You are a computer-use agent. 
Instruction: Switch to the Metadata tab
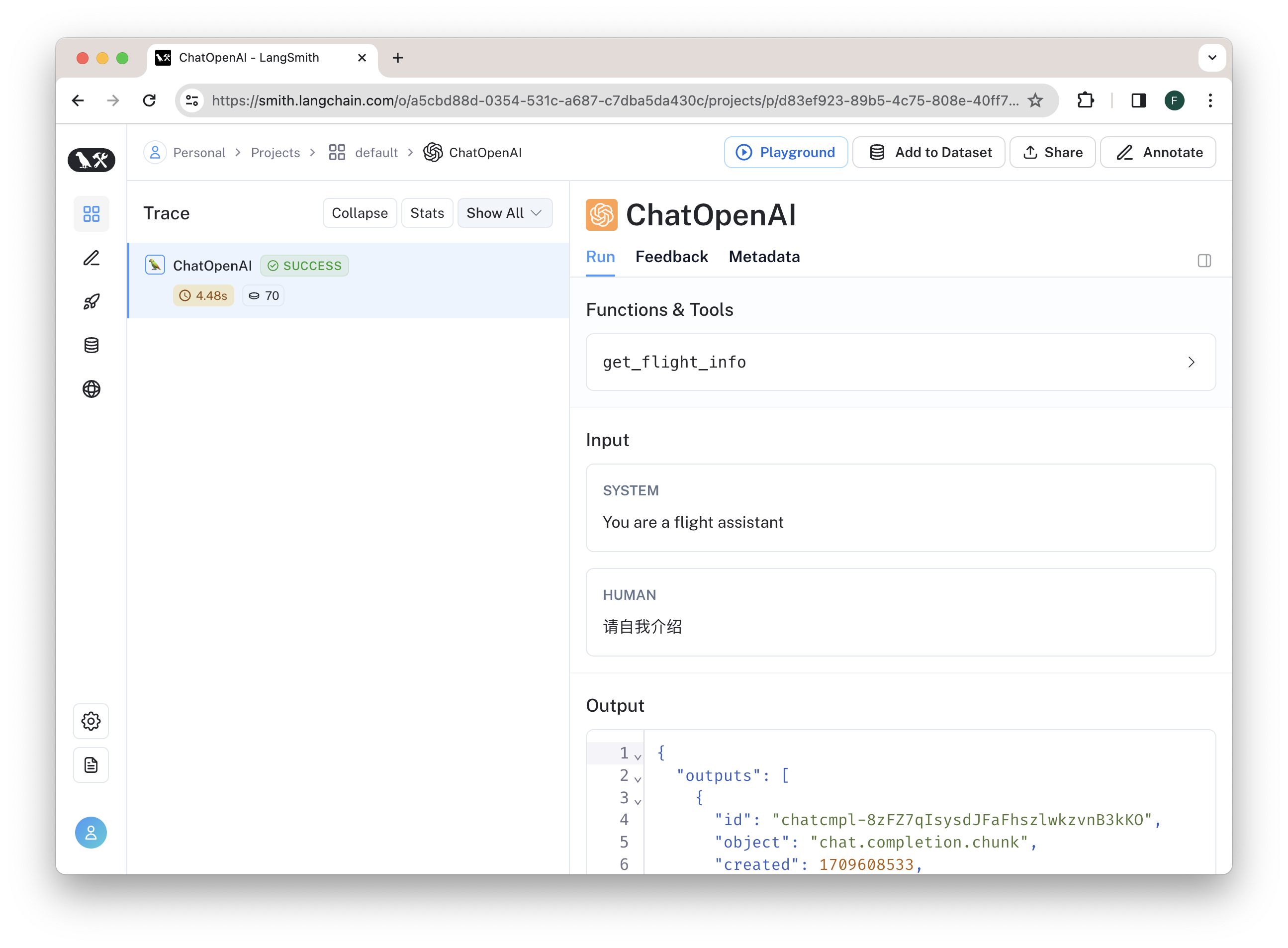pyautogui.click(x=764, y=257)
